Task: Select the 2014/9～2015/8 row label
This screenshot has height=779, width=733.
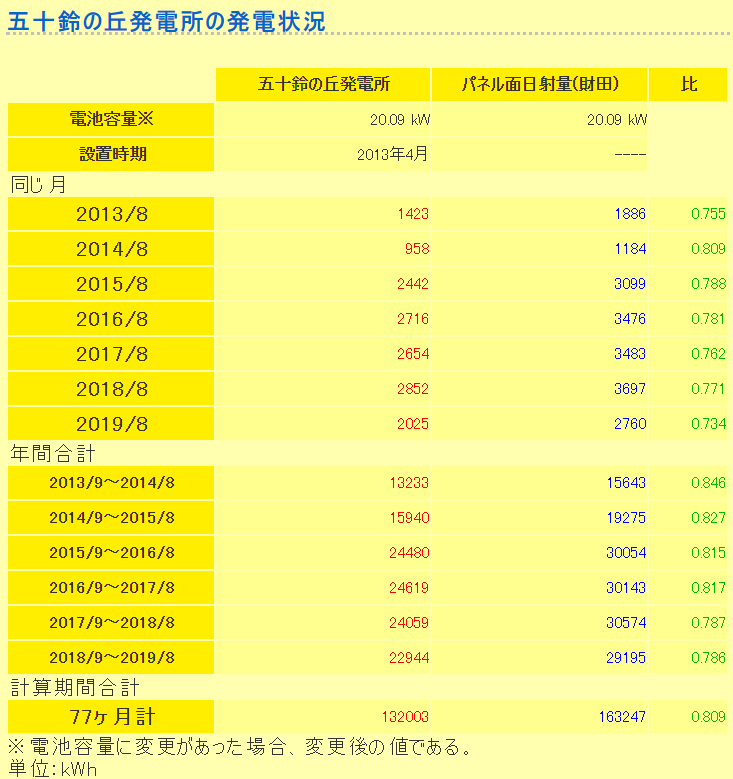Action: tap(111, 518)
